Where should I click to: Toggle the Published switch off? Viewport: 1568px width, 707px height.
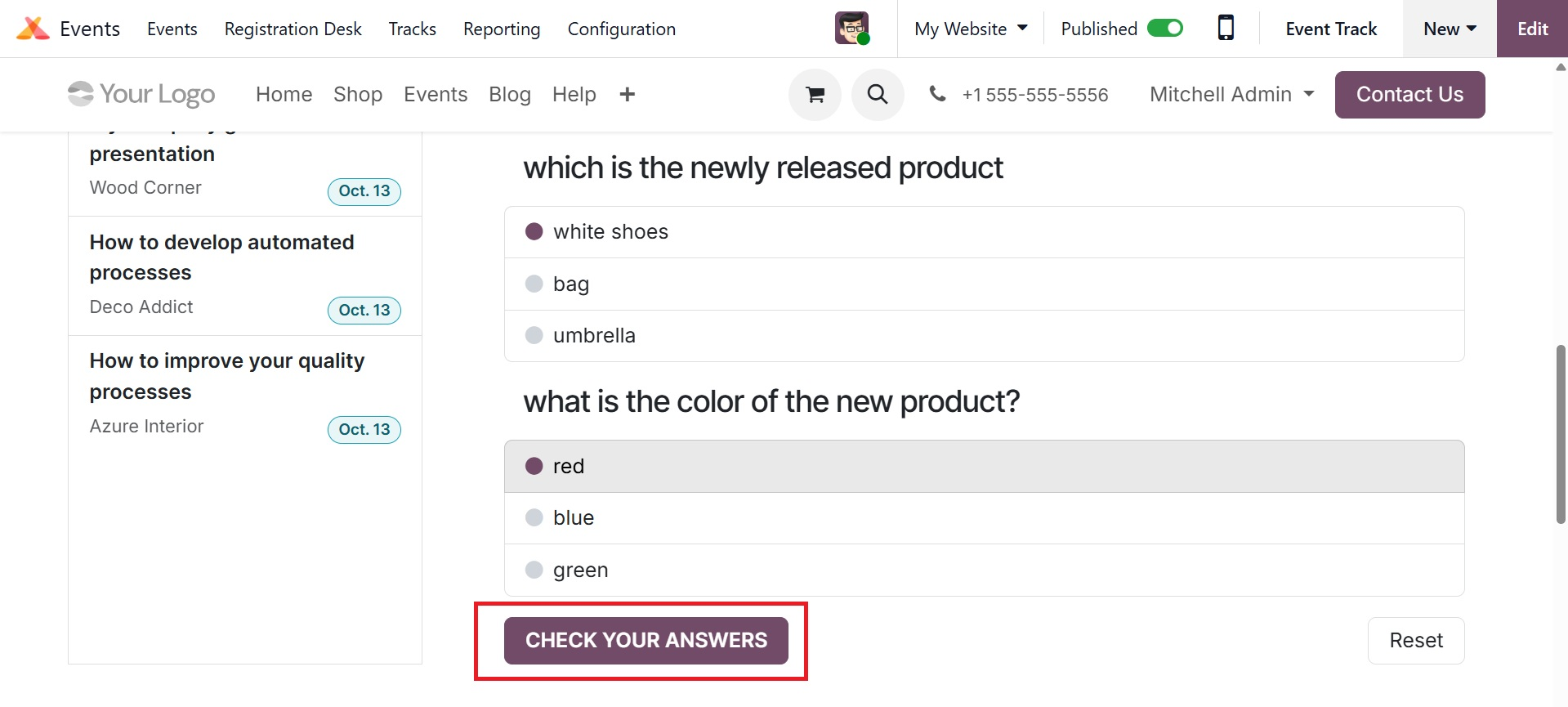click(x=1164, y=29)
